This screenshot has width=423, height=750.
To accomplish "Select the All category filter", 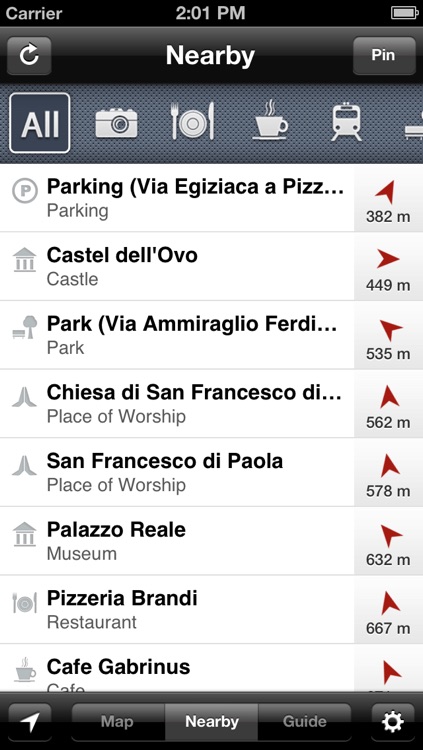I will pyautogui.click(x=40, y=123).
